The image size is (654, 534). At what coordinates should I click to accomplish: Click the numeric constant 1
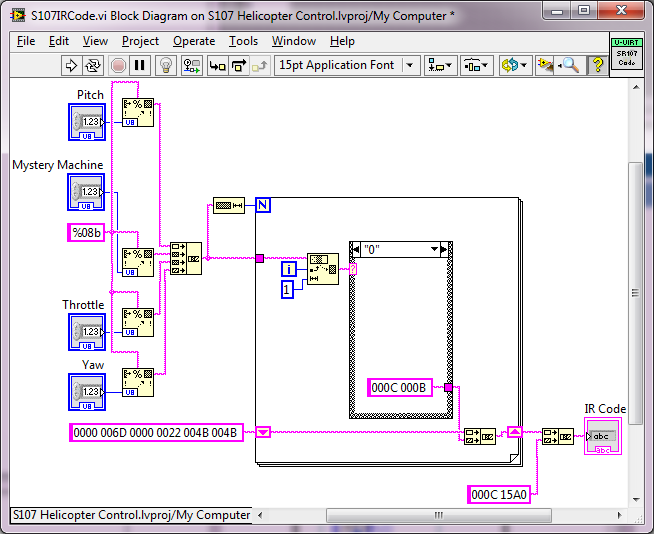tap(287, 290)
